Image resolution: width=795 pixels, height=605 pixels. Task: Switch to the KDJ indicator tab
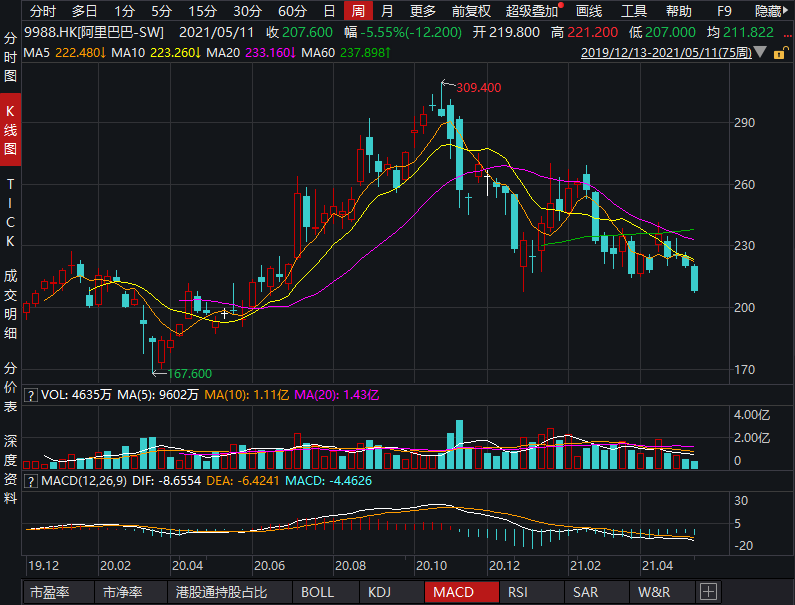click(x=379, y=592)
